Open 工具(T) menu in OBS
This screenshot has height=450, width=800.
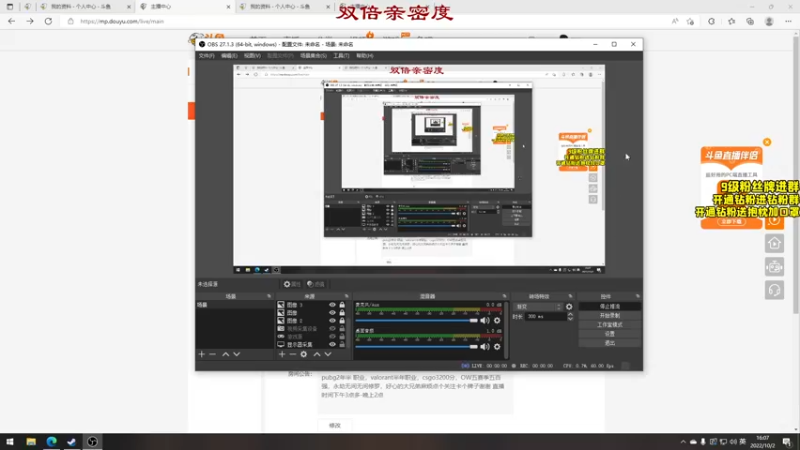point(341,56)
